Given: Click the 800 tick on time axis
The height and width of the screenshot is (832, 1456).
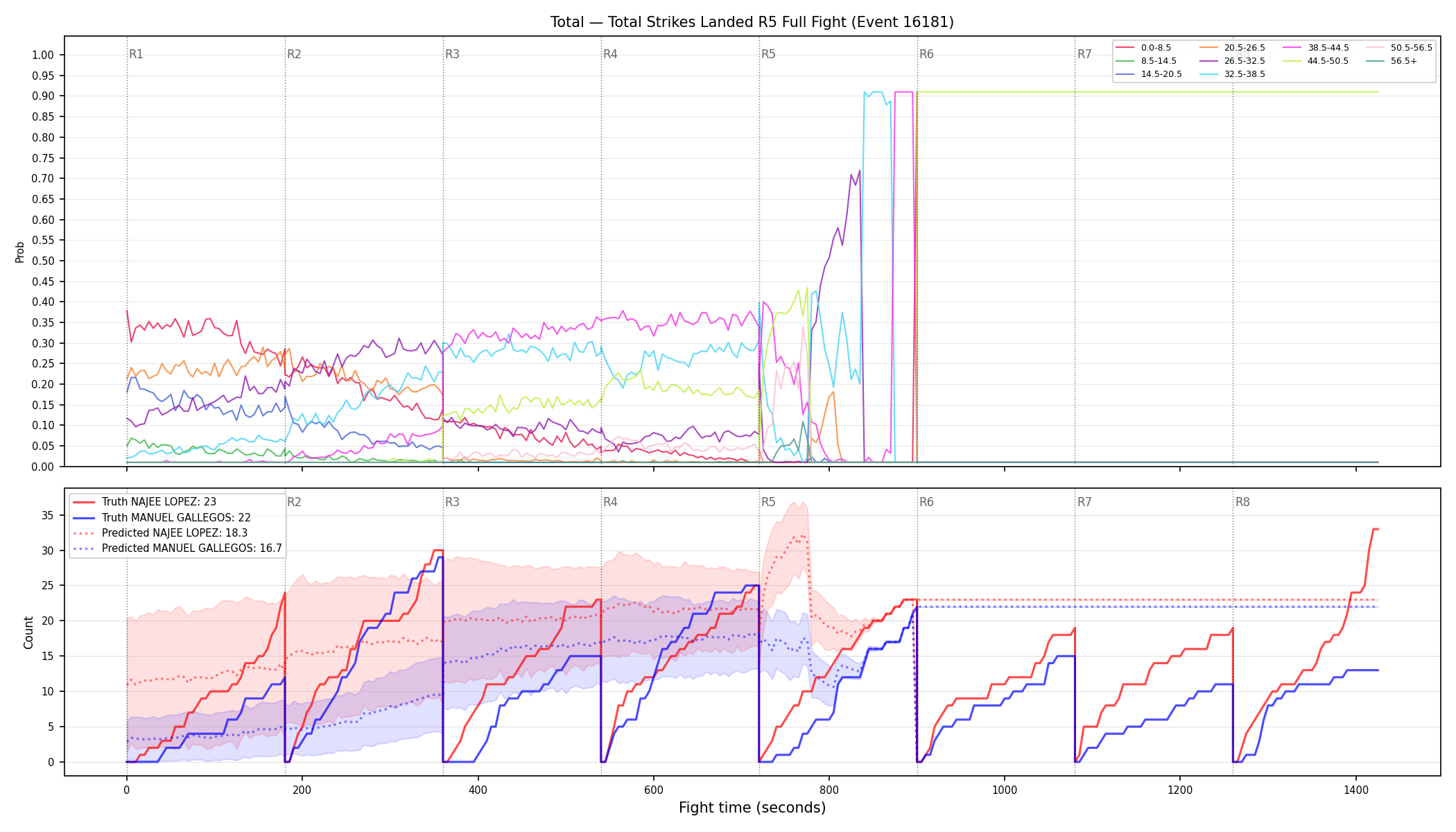Looking at the screenshot, I should pyautogui.click(x=829, y=790).
